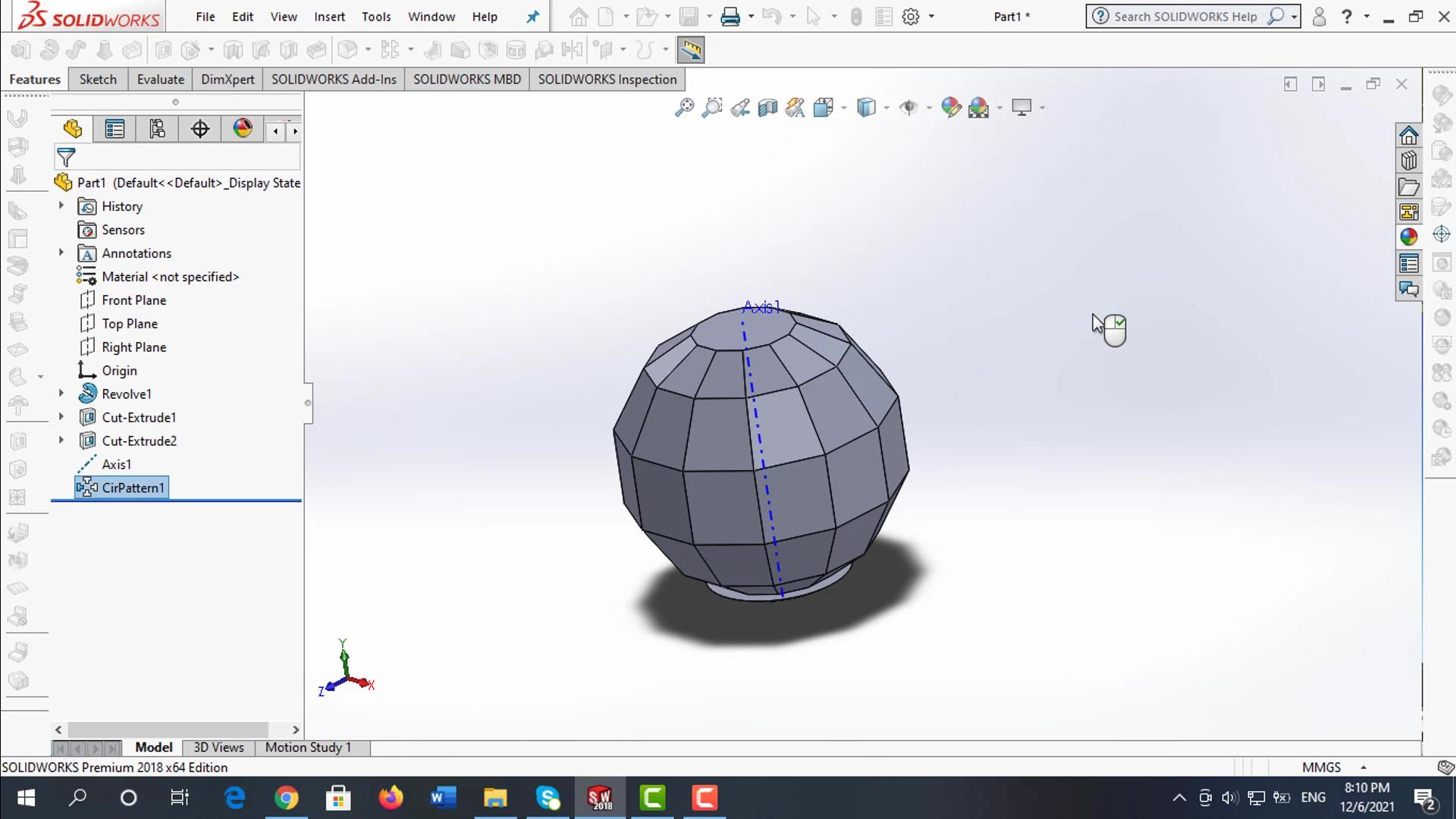Click the Edit Appearance color ball icon

(x=950, y=108)
